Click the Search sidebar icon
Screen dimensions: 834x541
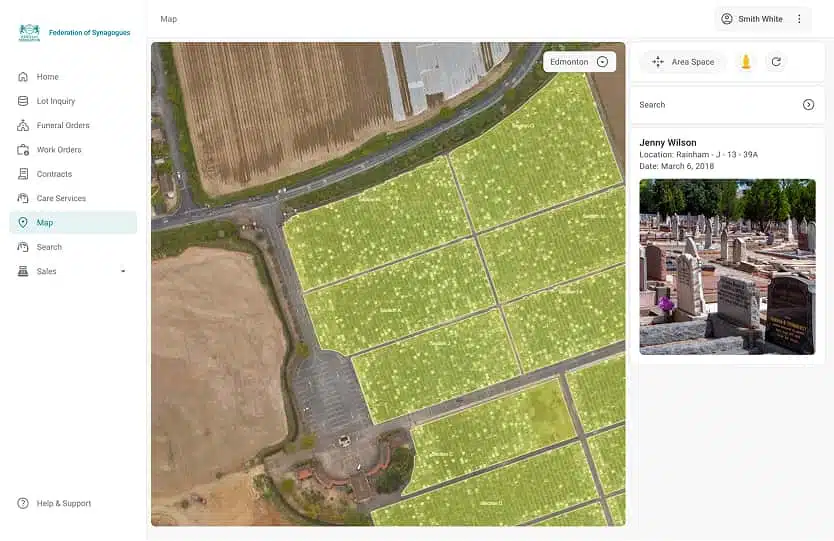pos(23,247)
